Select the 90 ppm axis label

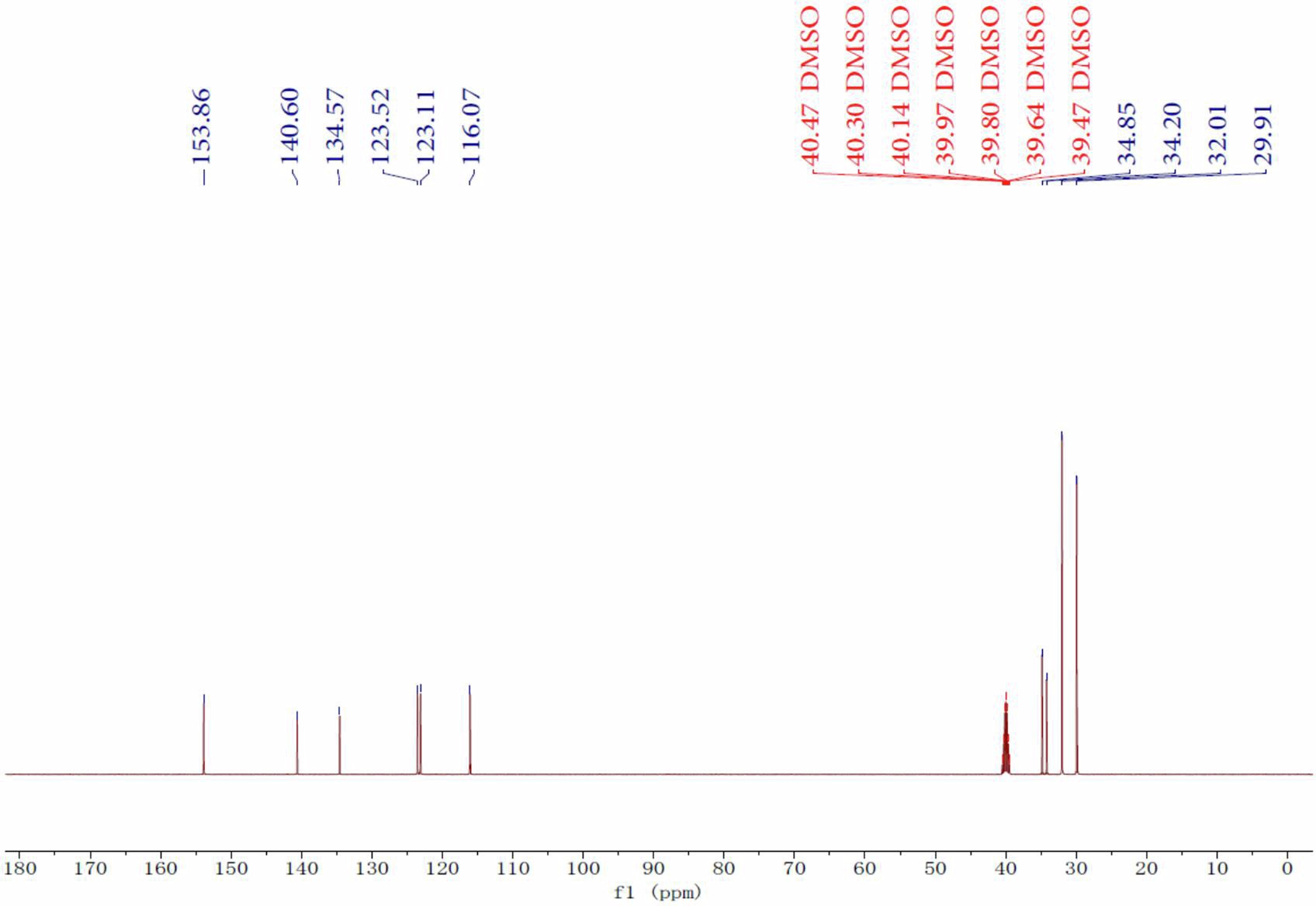click(653, 870)
